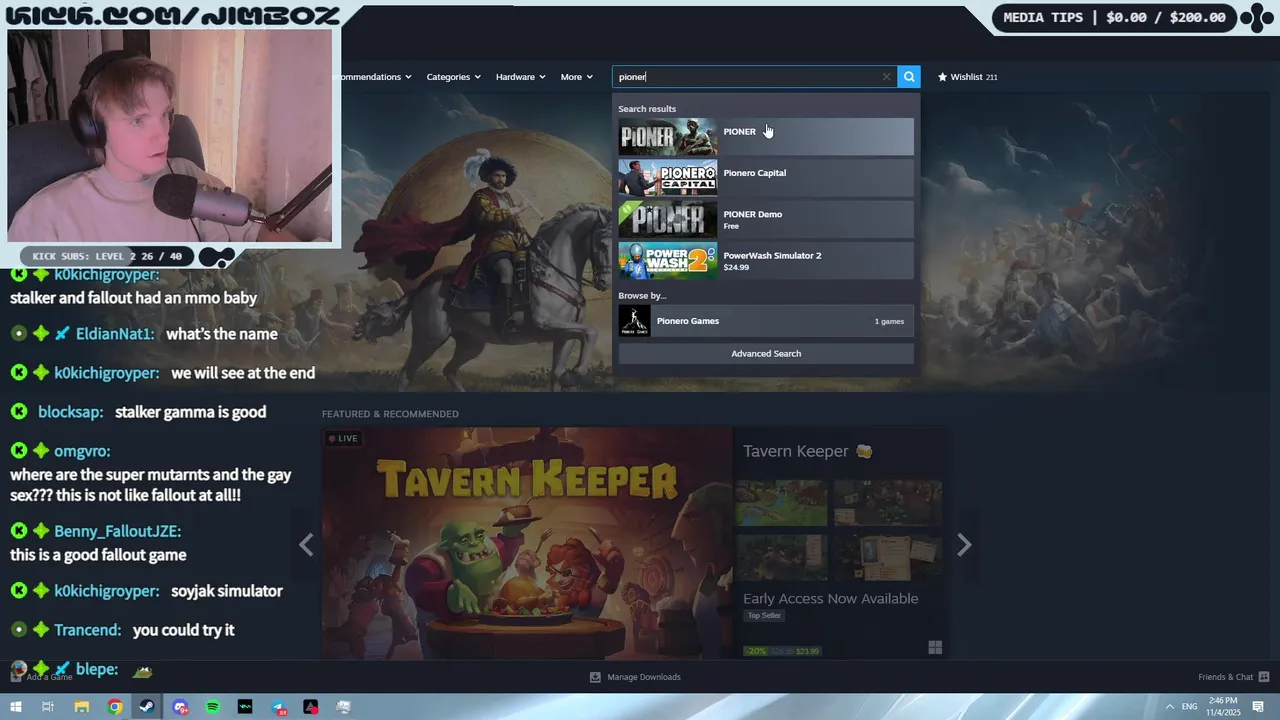This screenshot has width=1280, height=720.
Task: Click the Advanced Search button
Action: (x=766, y=353)
